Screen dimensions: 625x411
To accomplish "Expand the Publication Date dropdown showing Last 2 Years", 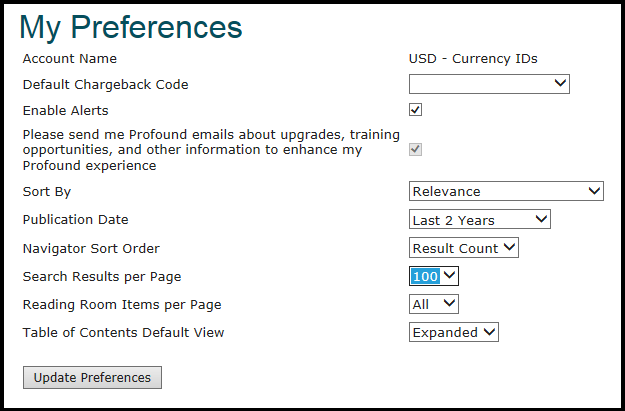I will [x=480, y=220].
